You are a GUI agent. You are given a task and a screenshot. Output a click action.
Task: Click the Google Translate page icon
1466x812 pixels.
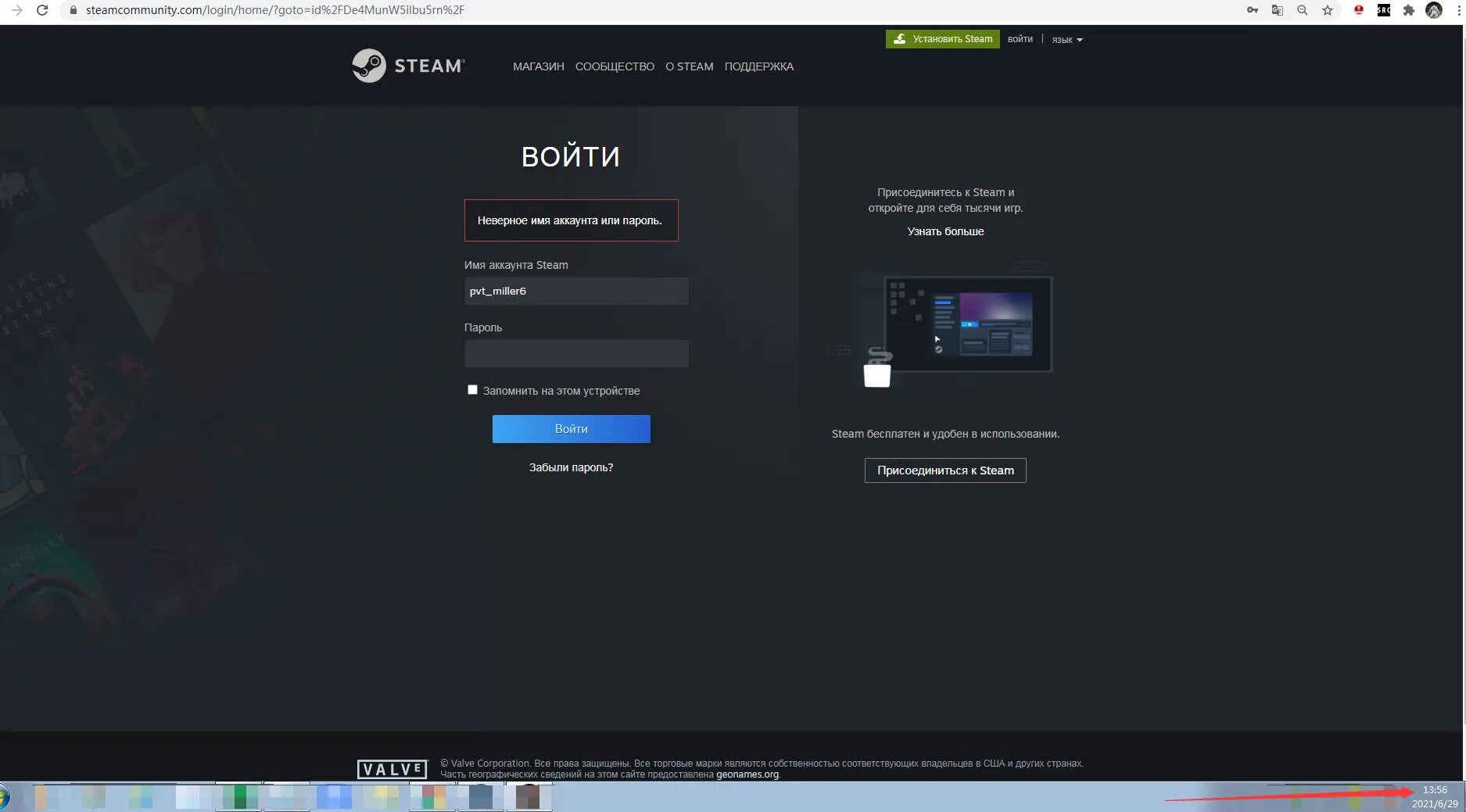(1278, 10)
